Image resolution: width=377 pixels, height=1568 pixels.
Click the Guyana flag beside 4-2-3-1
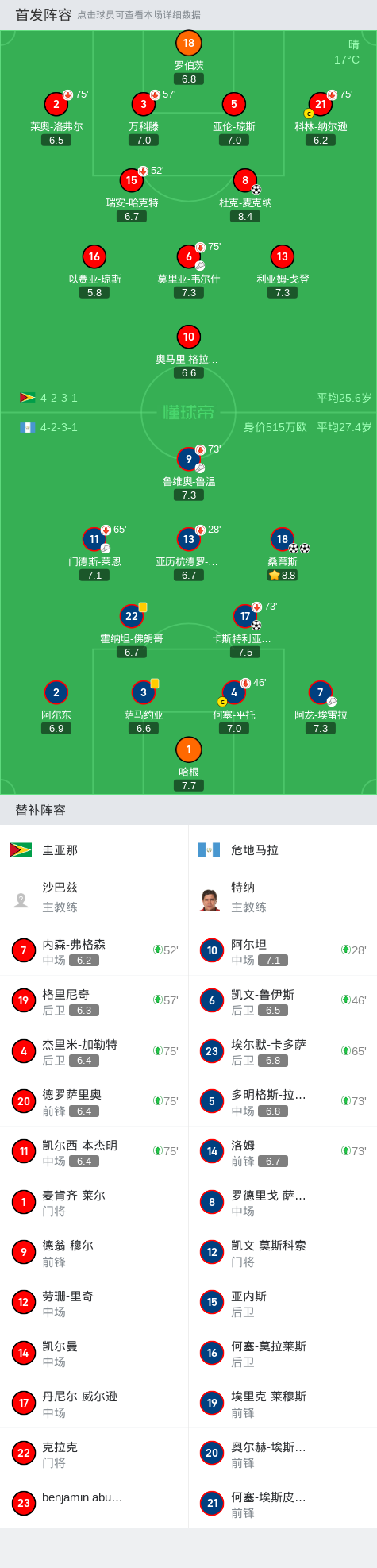click(28, 398)
